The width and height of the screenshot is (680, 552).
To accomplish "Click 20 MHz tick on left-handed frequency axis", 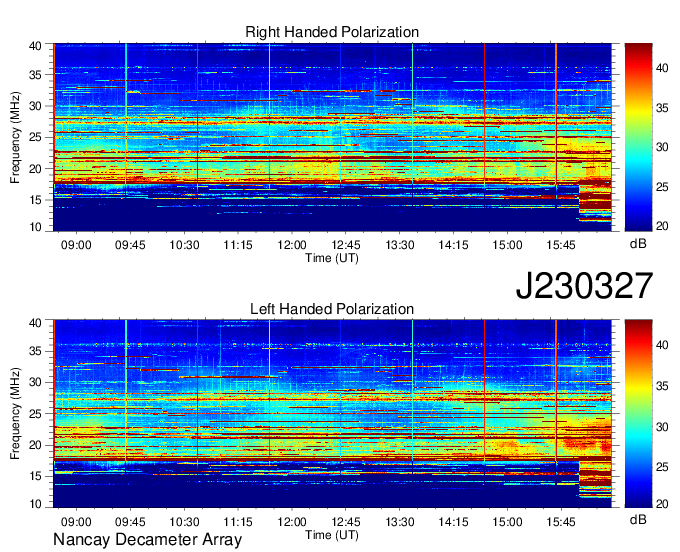I will (35, 445).
